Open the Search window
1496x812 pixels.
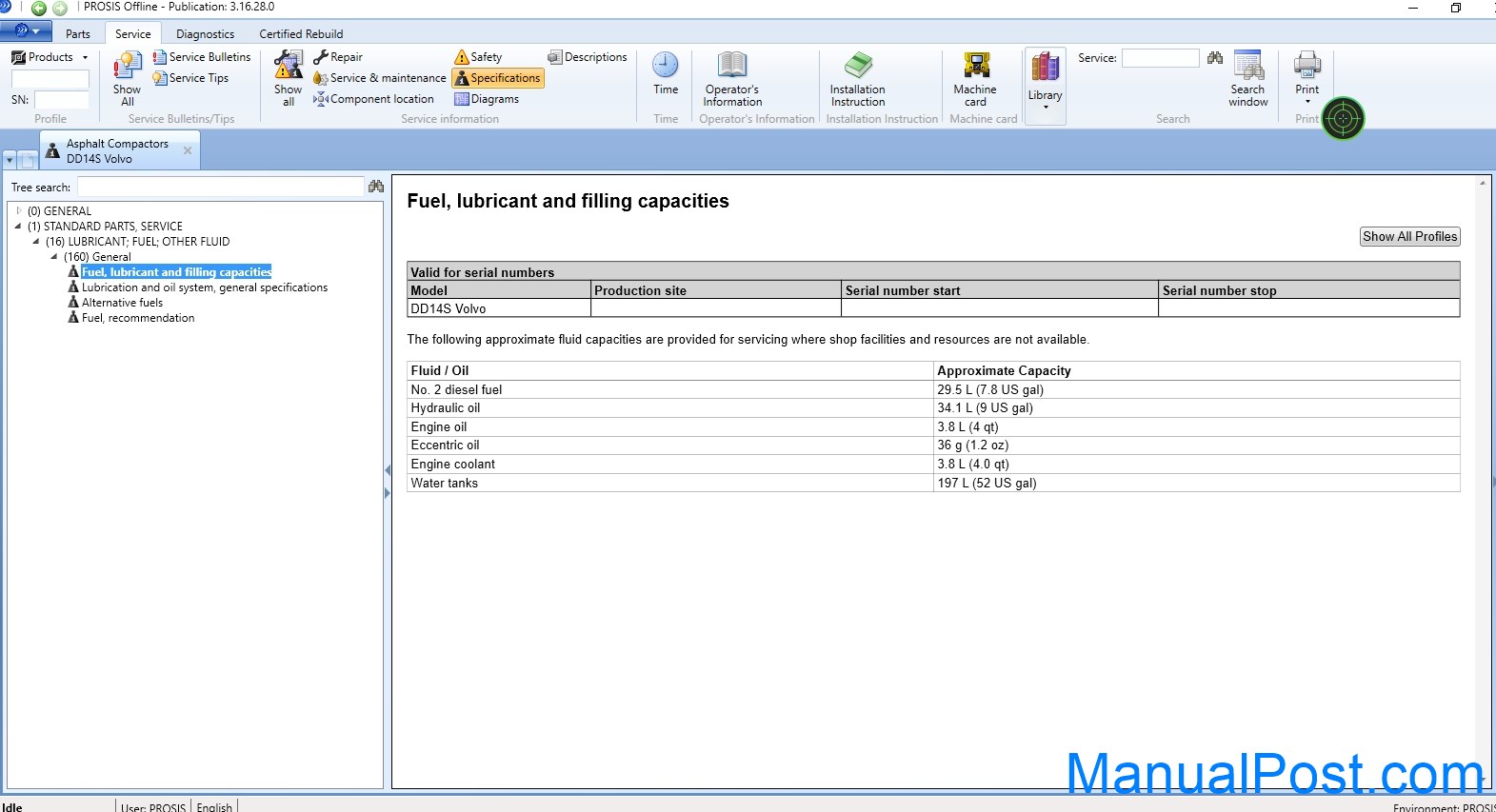click(1247, 79)
